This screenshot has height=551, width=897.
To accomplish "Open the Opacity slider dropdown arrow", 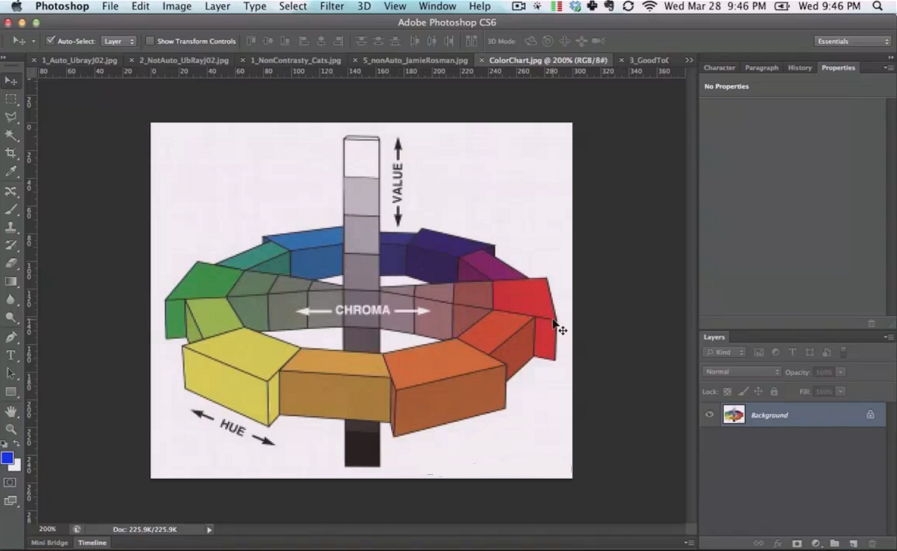I will tap(840, 372).
